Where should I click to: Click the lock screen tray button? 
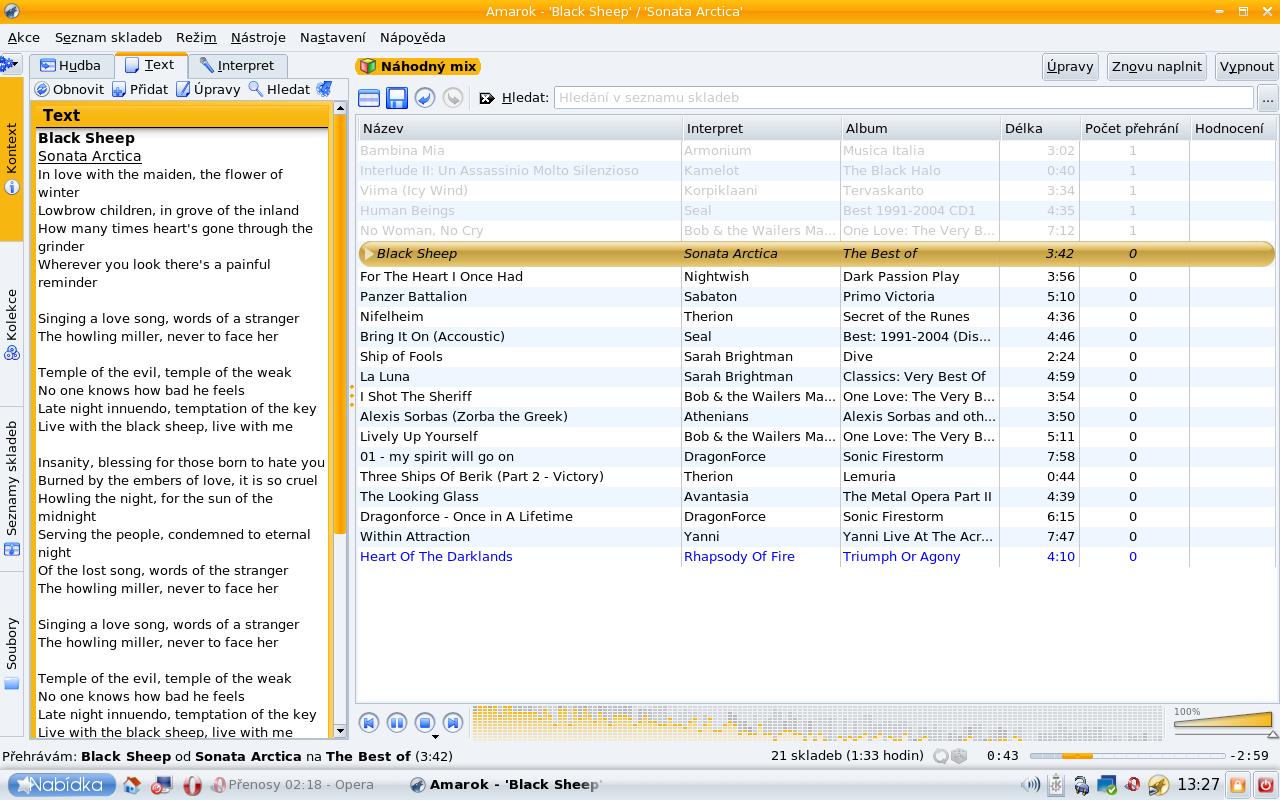pyautogui.click(x=1238, y=785)
